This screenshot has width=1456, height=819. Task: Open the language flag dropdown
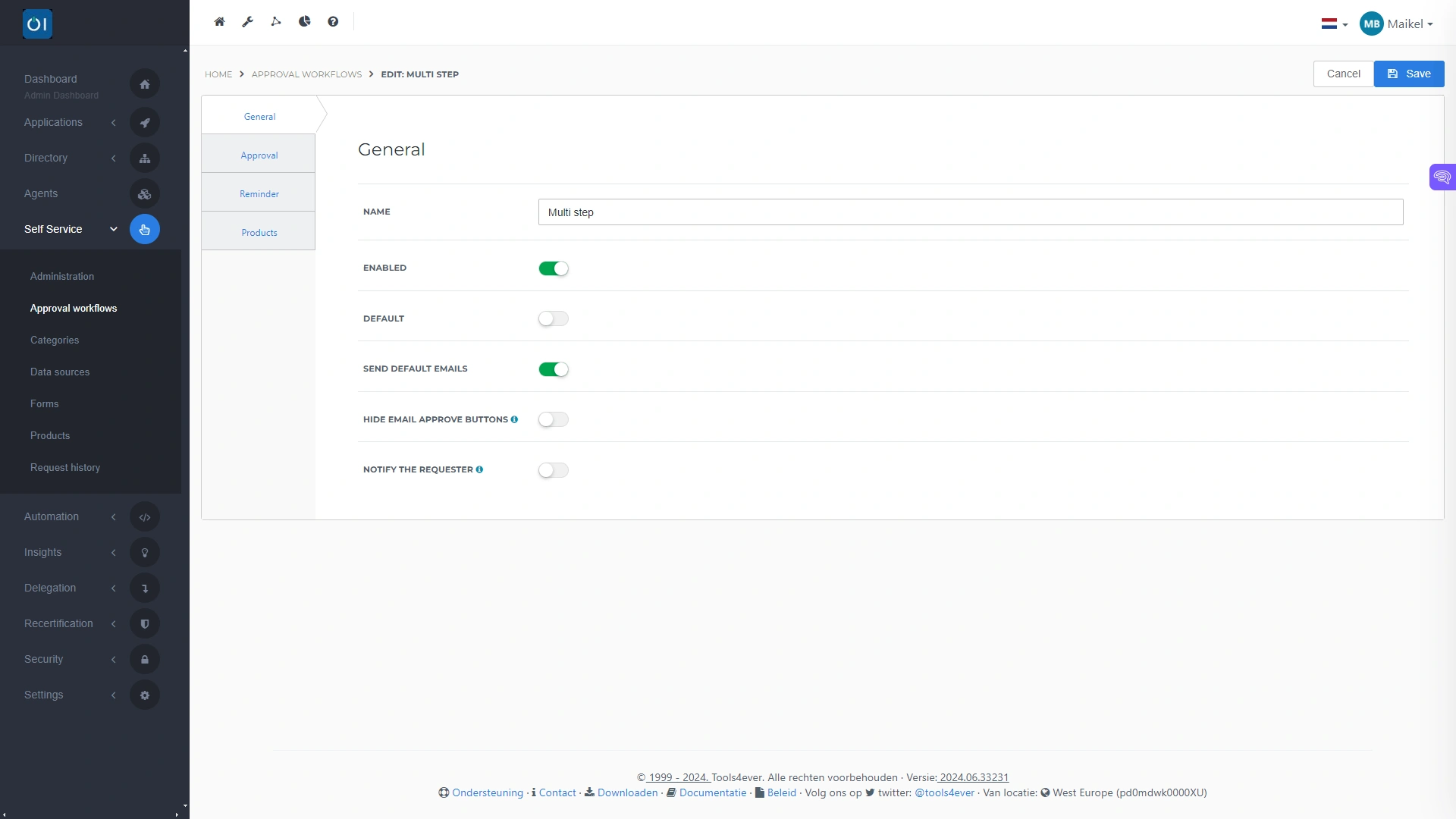pos(1335,24)
